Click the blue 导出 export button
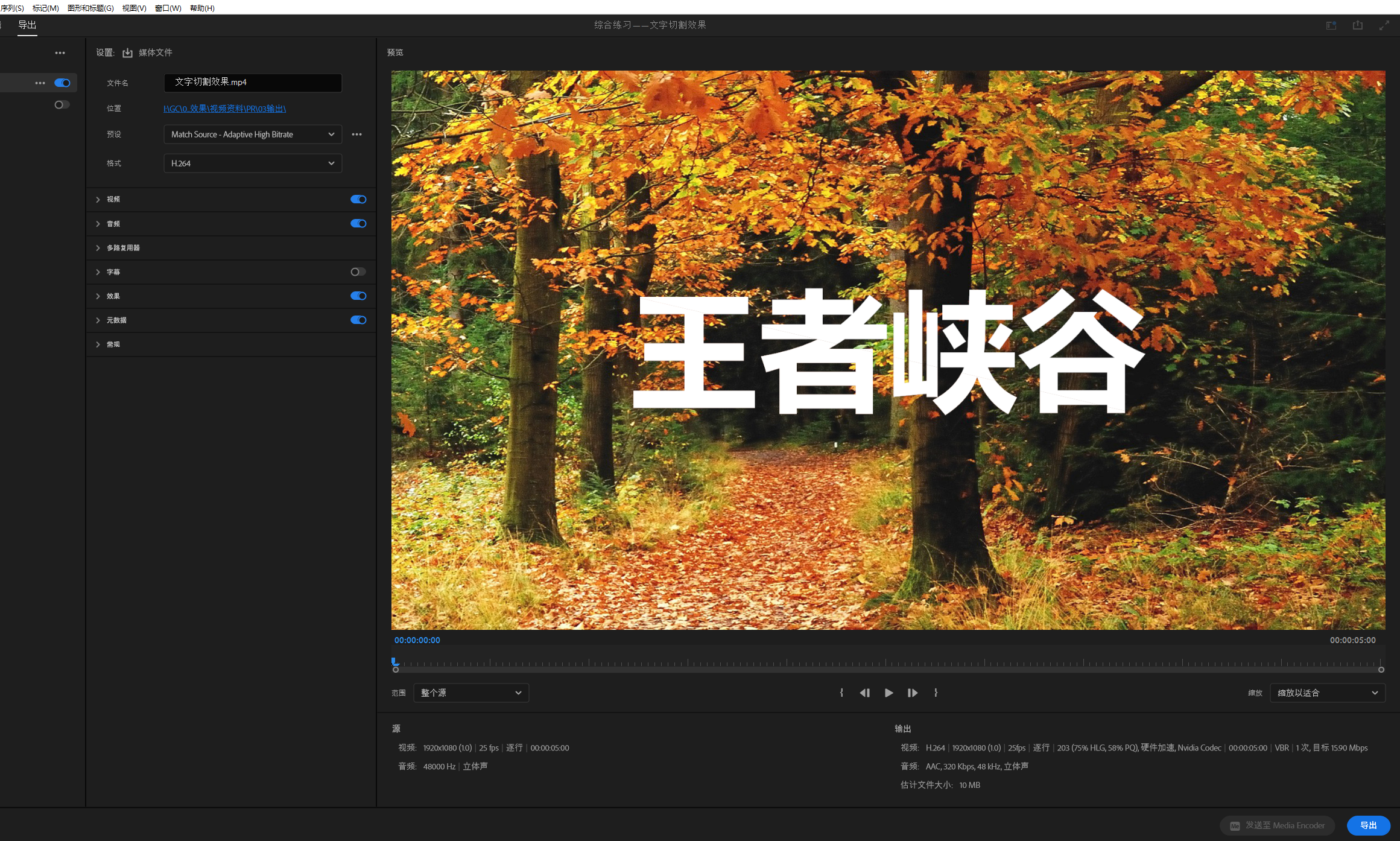Image resolution: width=1400 pixels, height=841 pixels. [x=1368, y=825]
